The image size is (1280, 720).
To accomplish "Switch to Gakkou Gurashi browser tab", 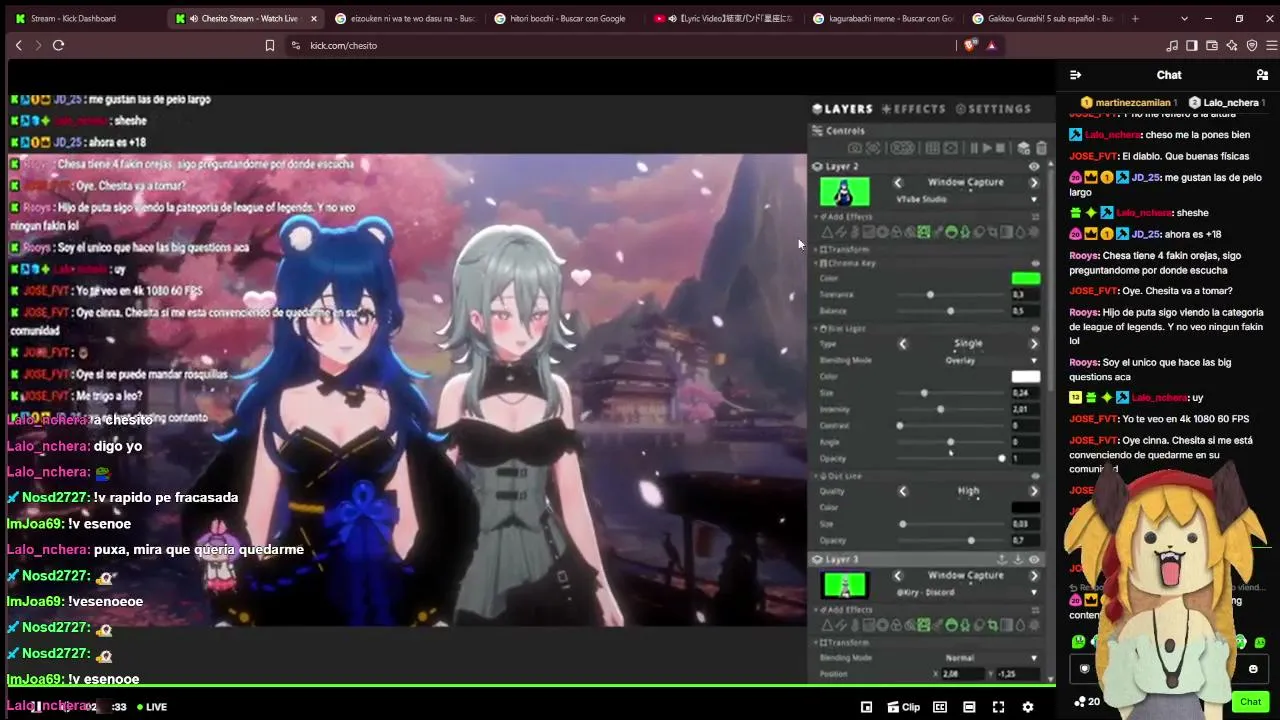I will (x=1042, y=18).
